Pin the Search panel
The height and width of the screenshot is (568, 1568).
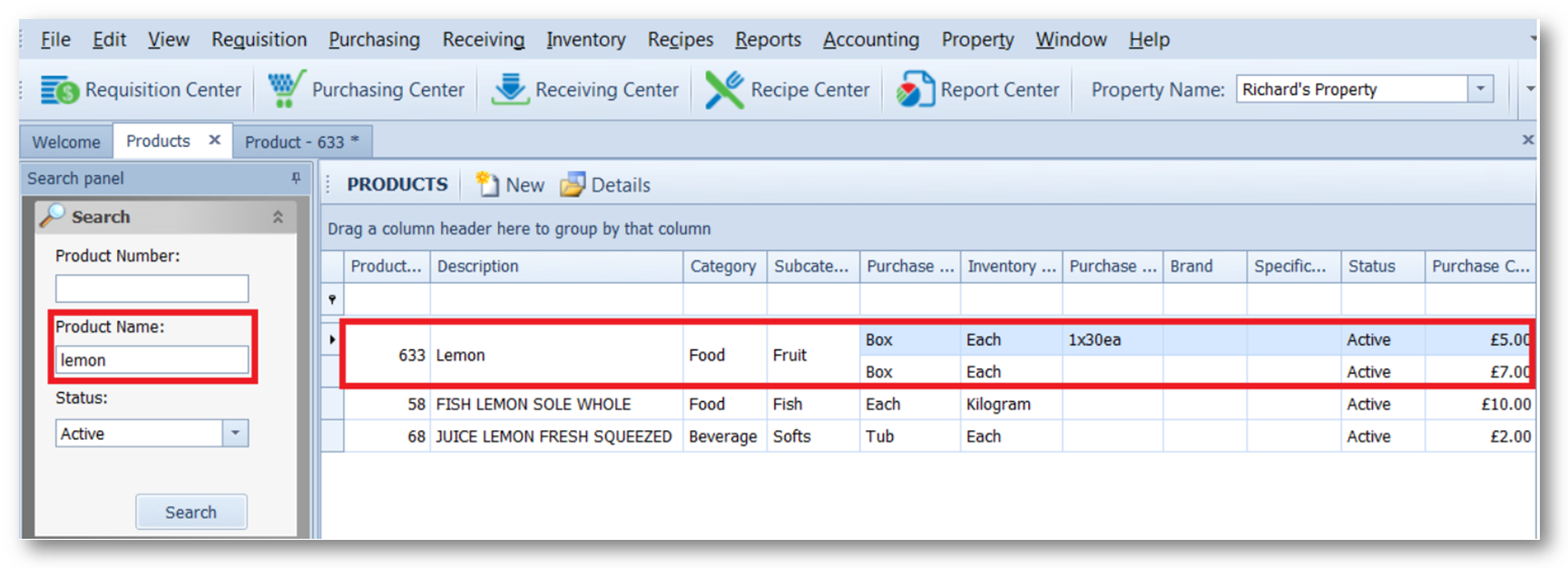pyautogui.click(x=296, y=178)
